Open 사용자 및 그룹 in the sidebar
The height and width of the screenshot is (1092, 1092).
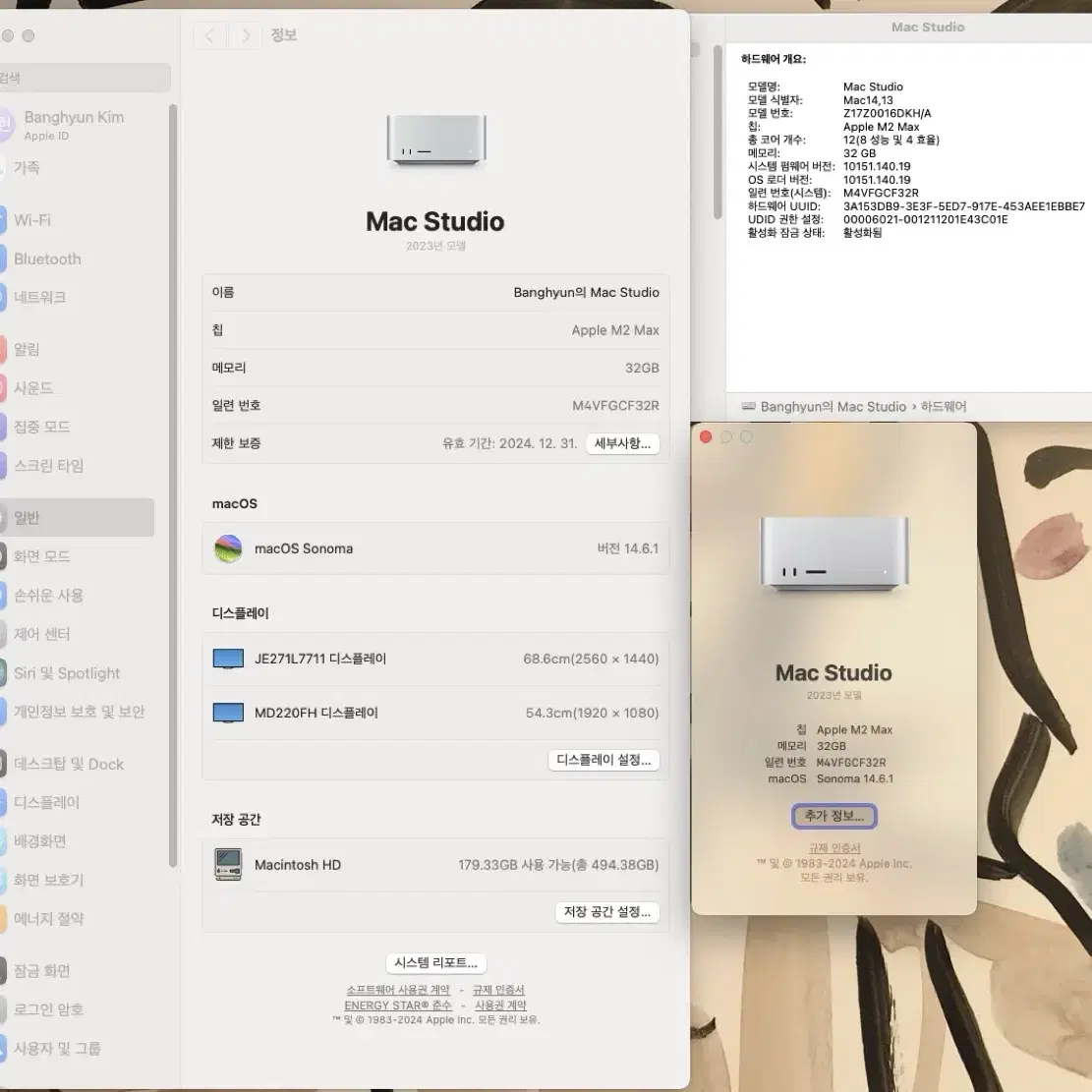(57, 1049)
